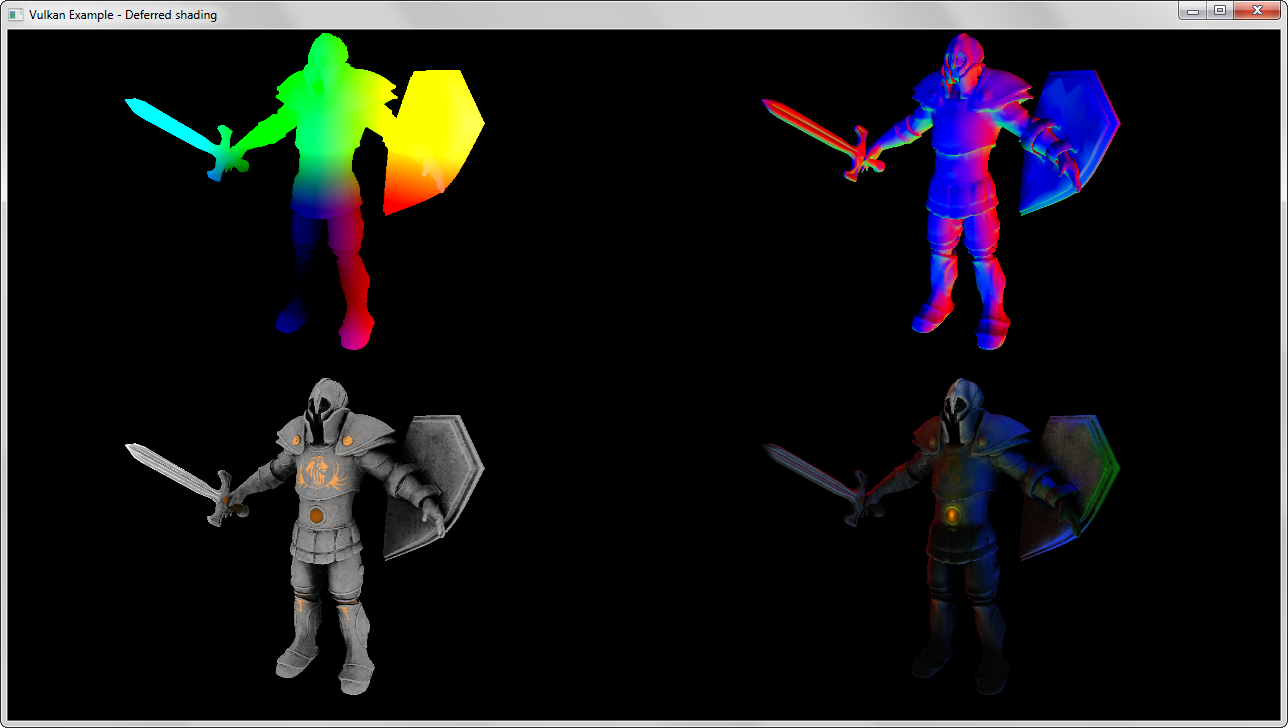Click the silver sword of the grey knight
The height and width of the screenshot is (728, 1288).
[170, 470]
